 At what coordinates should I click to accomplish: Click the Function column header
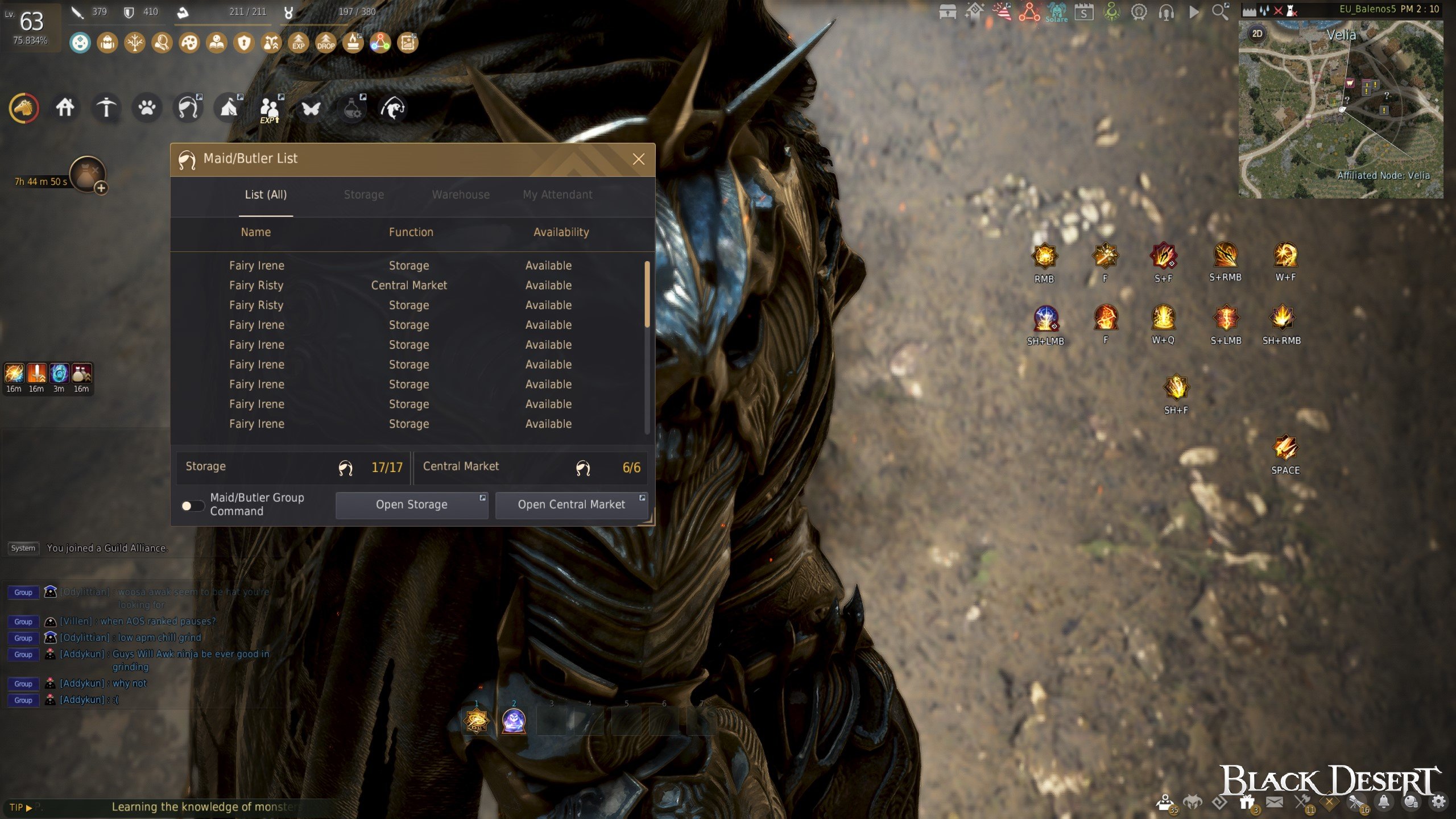pos(411,232)
